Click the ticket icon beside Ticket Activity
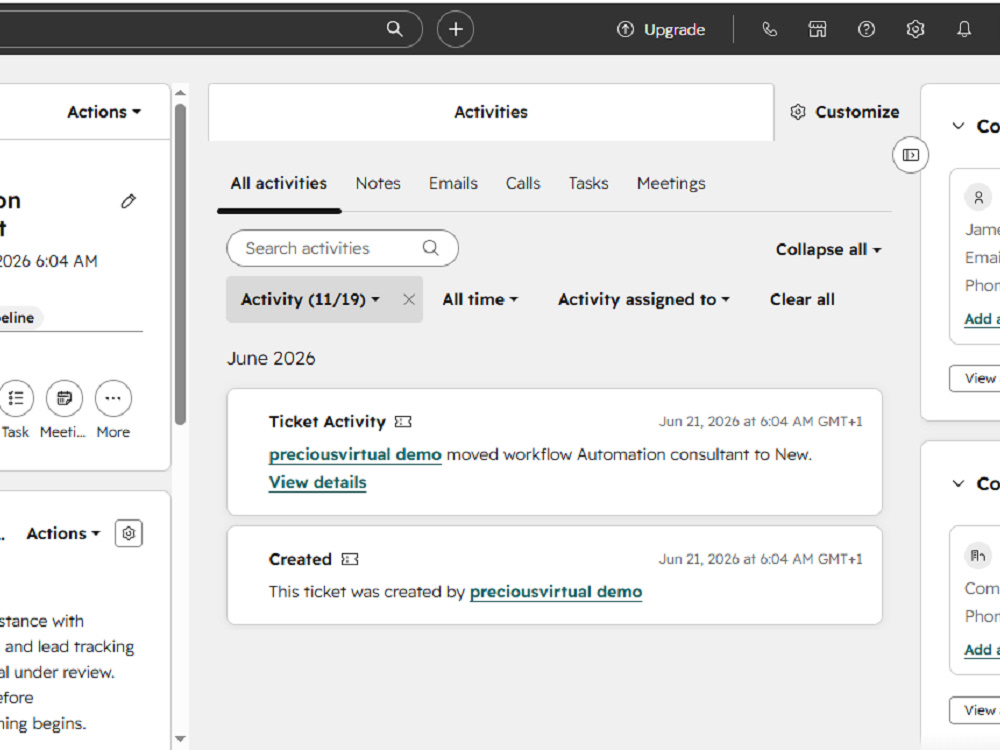Screen dimensions: 1000x750 pos(403,422)
